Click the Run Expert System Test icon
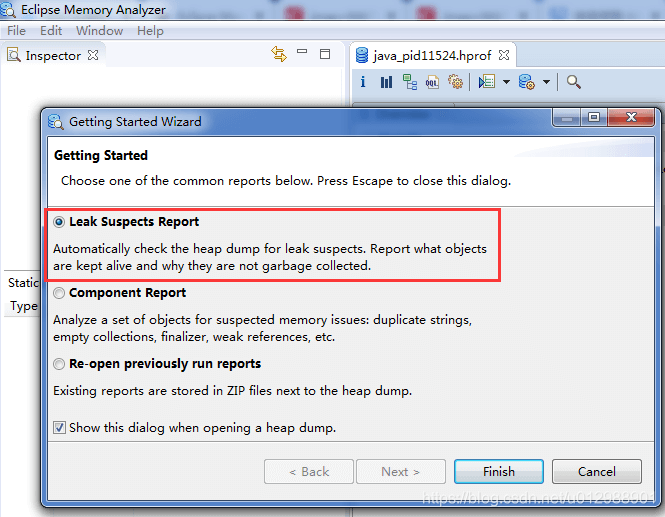Viewport: 665px width, 517px height. (487, 81)
